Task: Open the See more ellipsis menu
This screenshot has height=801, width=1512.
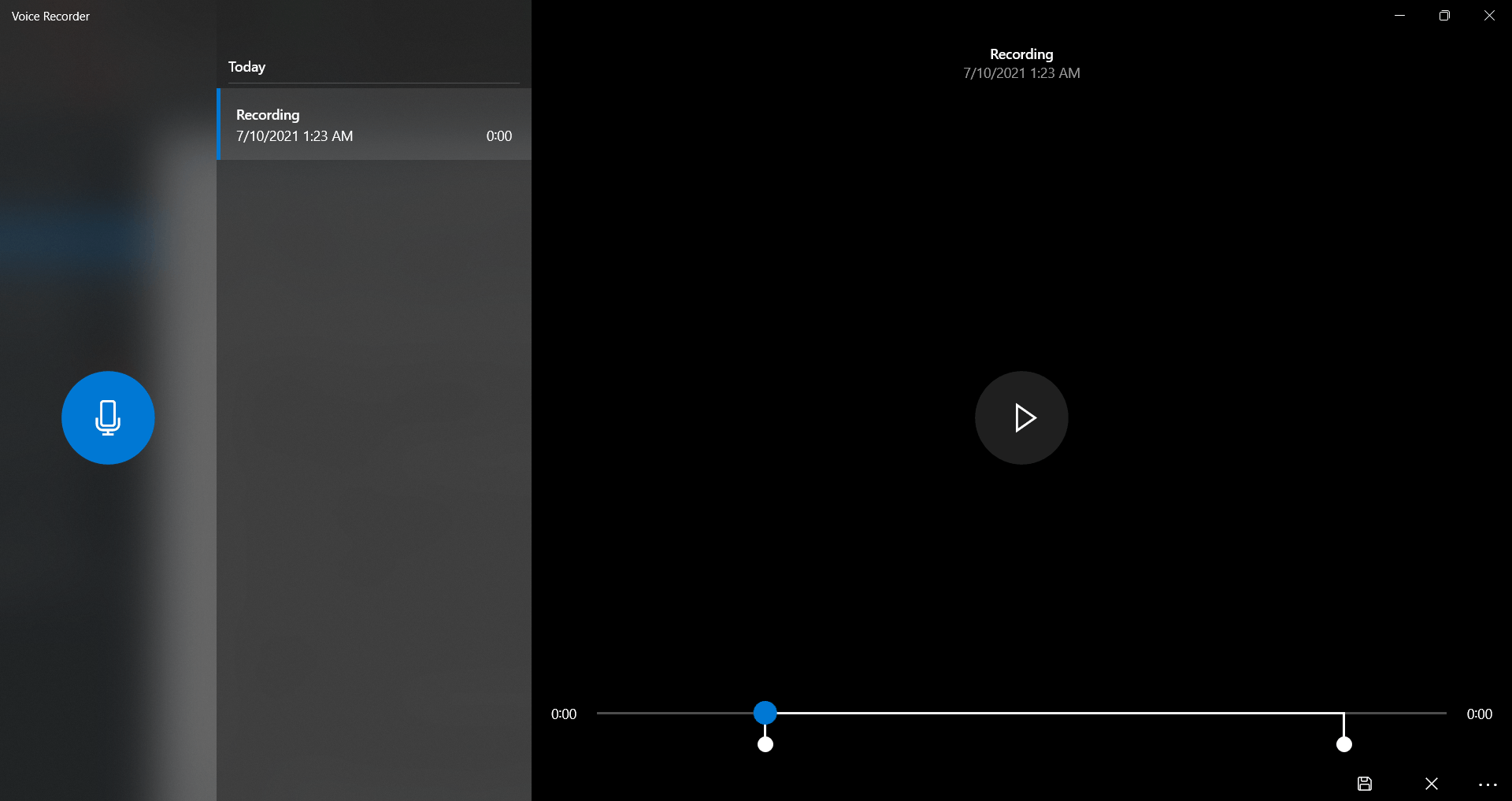Action: 1488,784
